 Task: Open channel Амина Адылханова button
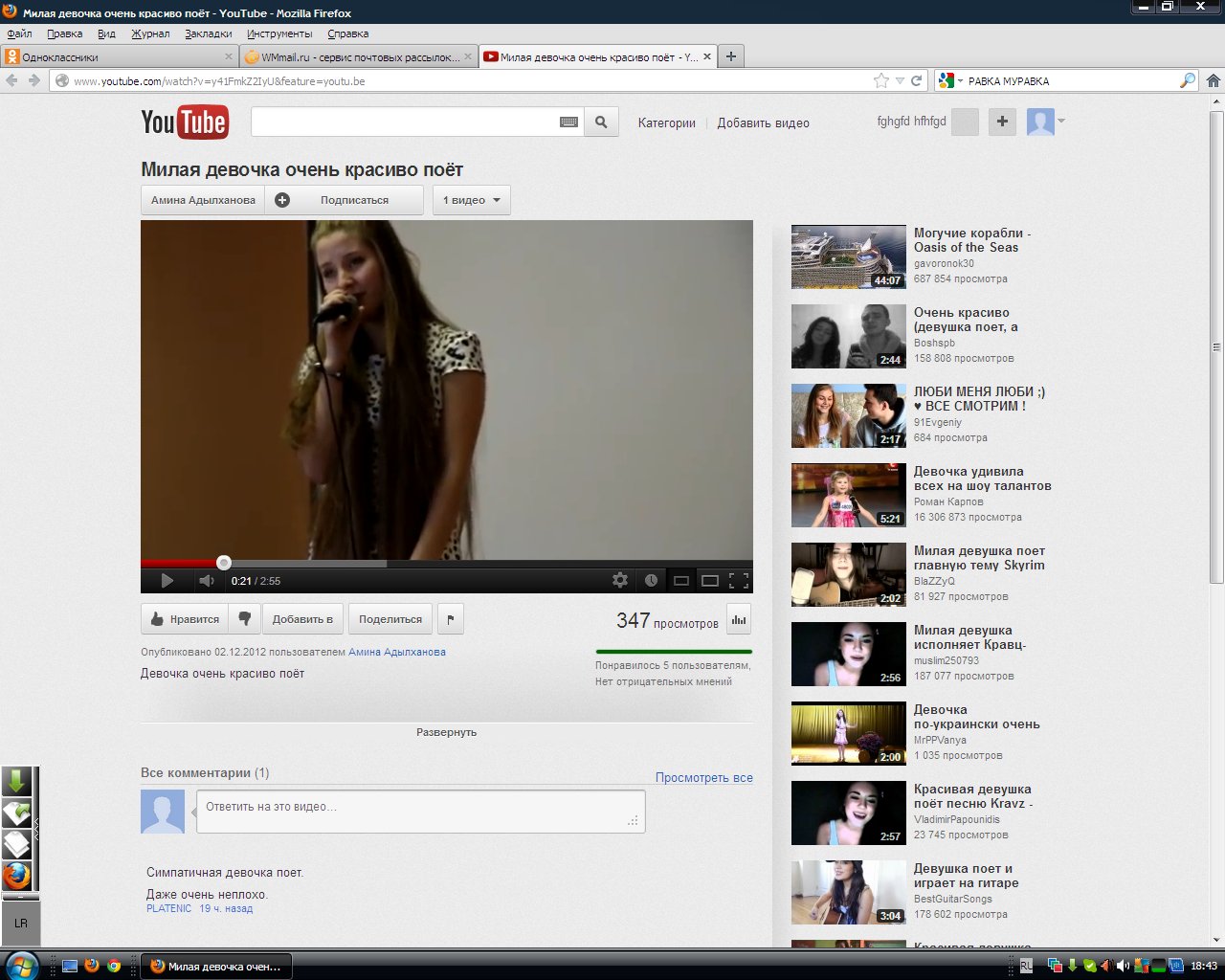[x=203, y=200]
